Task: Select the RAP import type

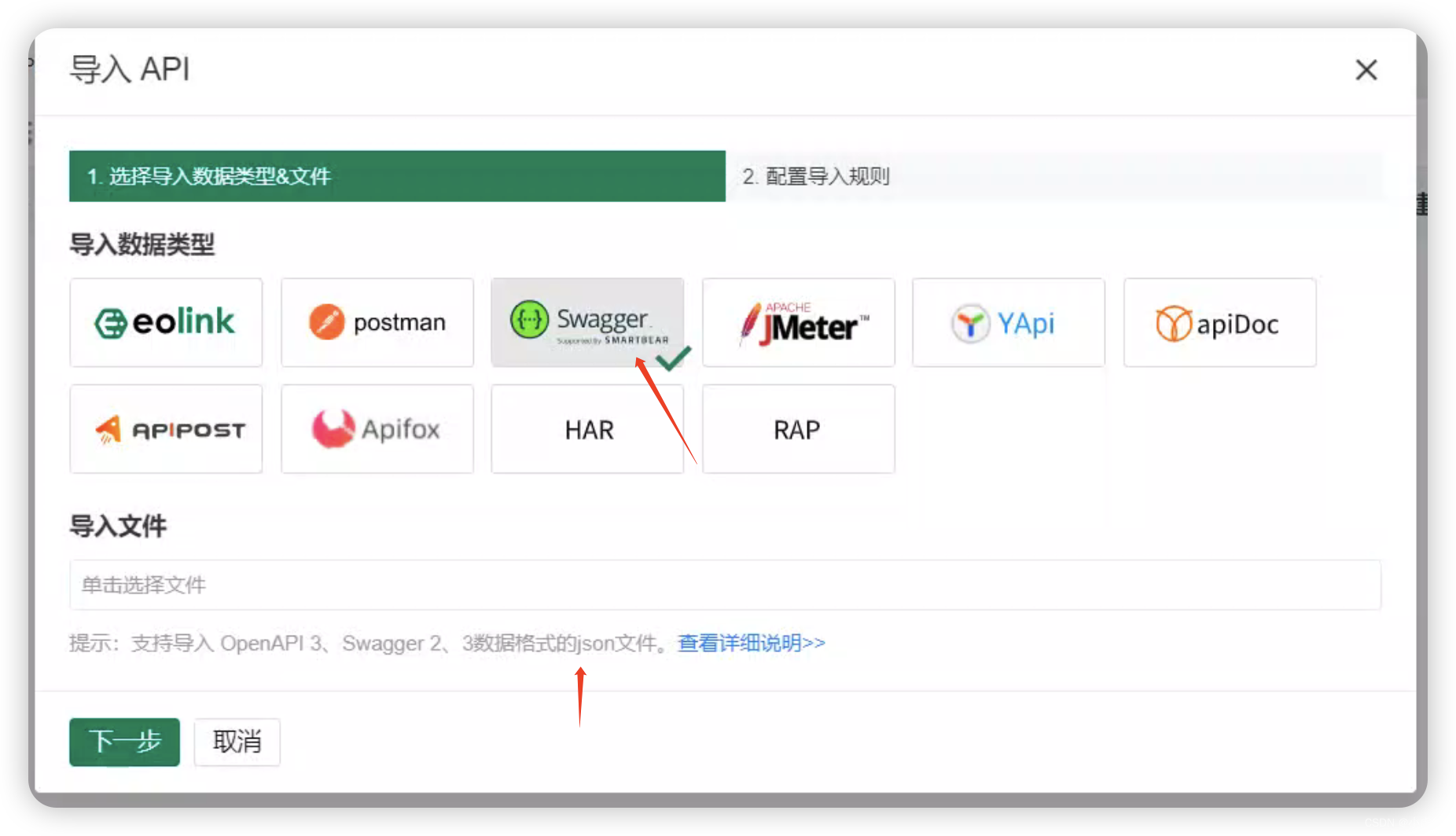Action: (799, 429)
